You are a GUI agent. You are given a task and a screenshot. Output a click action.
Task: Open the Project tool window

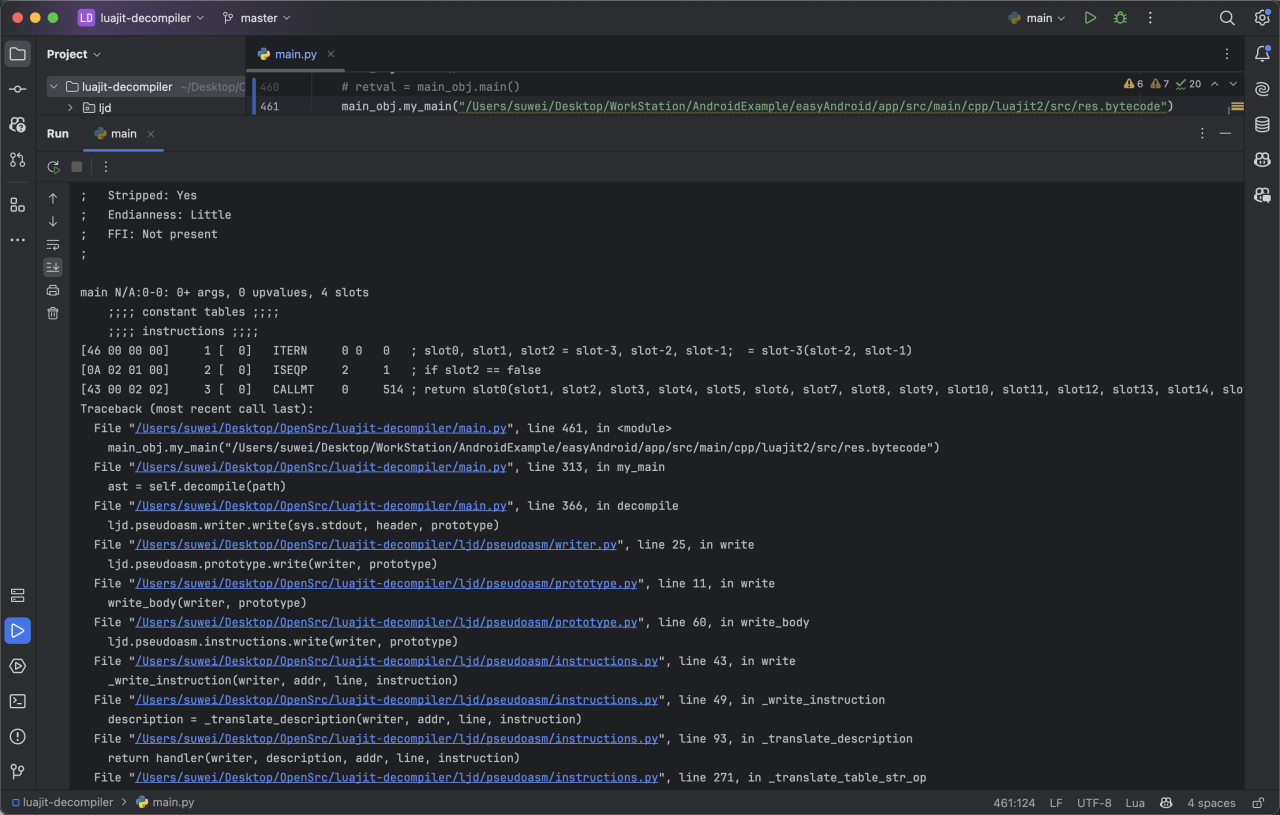pyautogui.click(x=17, y=54)
